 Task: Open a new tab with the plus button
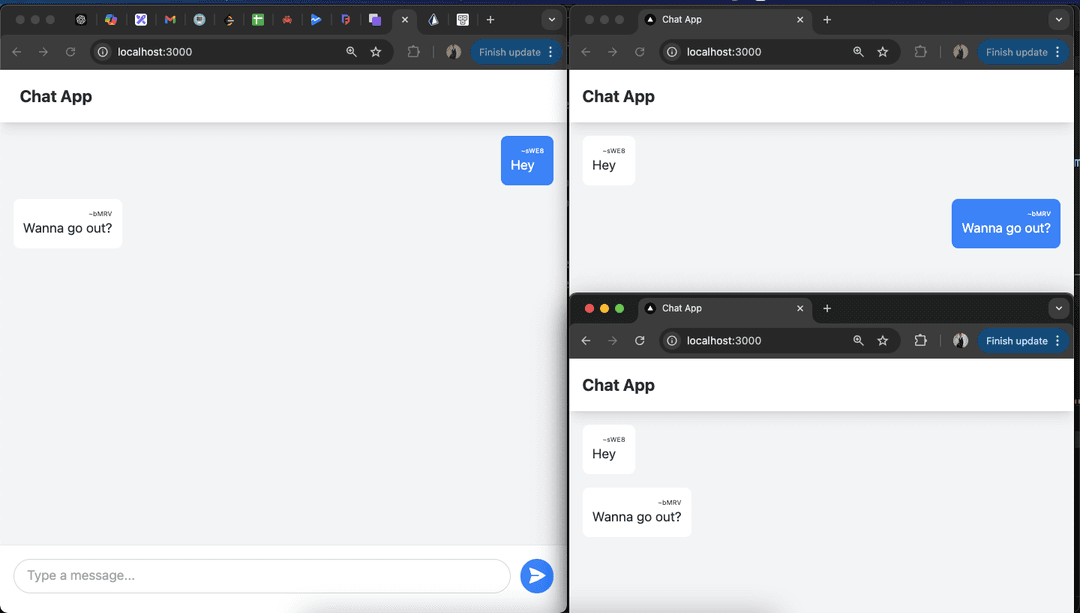coord(490,20)
